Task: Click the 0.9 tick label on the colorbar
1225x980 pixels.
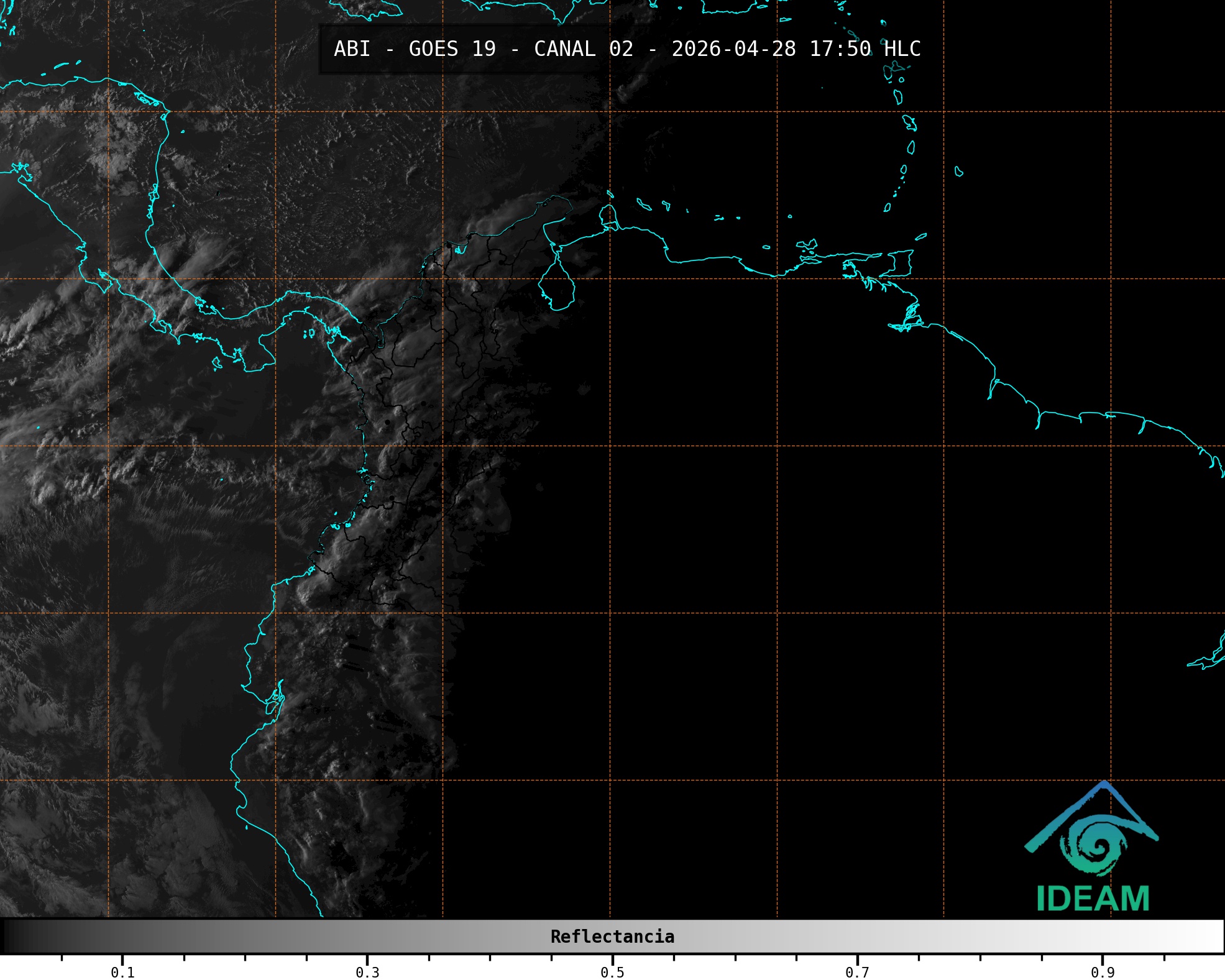Action: coord(1102,973)
